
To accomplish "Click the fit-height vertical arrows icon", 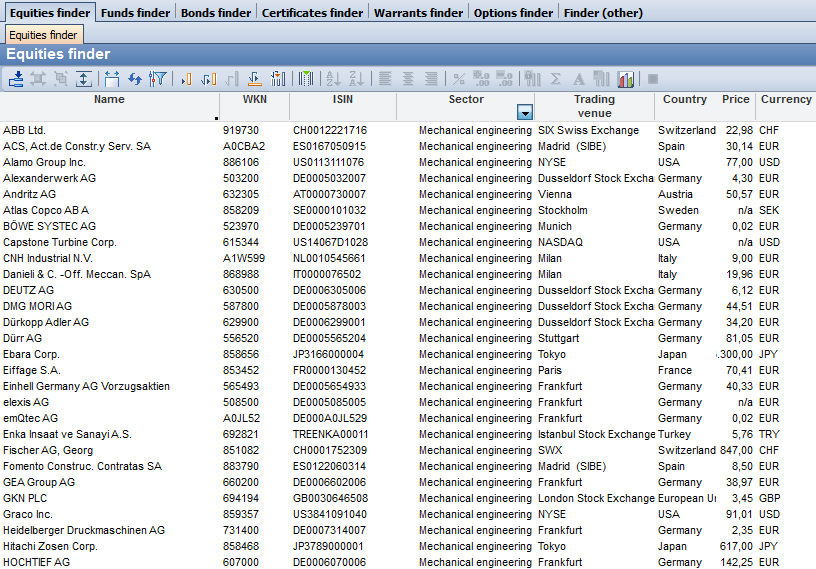I will click(x=84, y=79).
